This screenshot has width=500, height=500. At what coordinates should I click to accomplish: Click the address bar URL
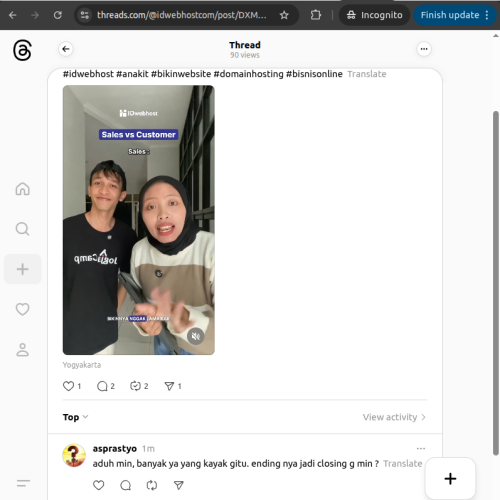coord(182,15)
